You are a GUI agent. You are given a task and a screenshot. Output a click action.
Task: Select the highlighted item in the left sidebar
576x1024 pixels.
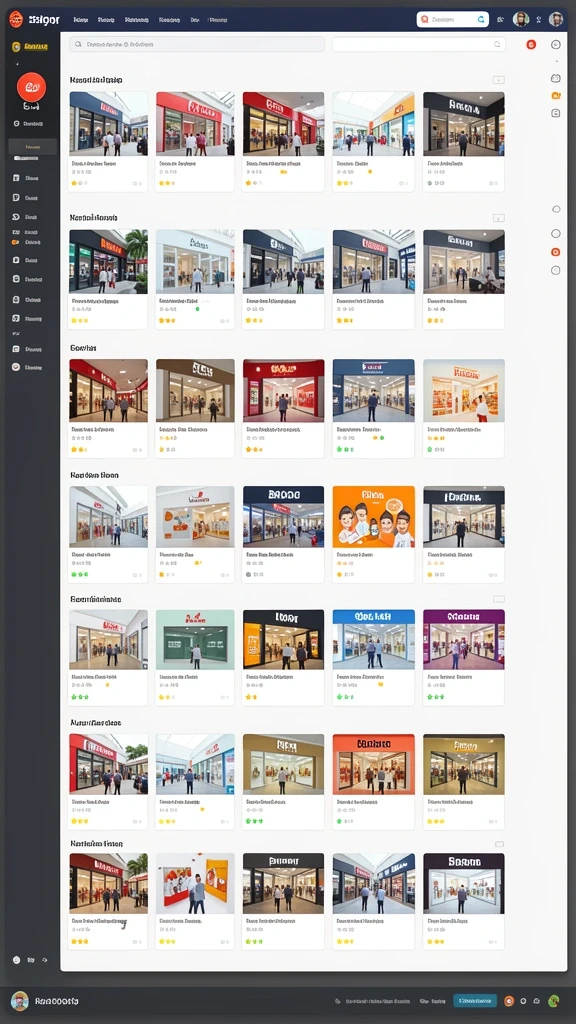click(33, 146)
